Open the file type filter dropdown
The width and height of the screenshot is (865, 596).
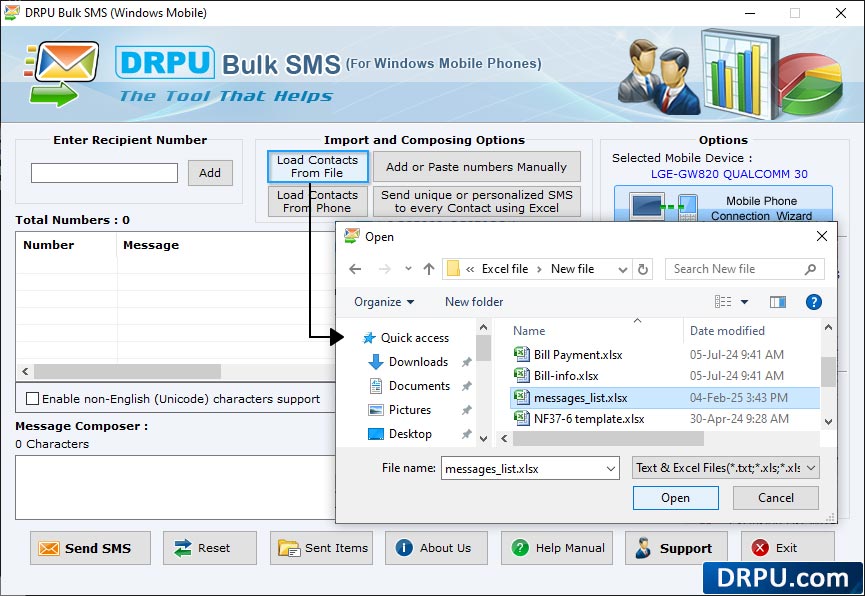811,468
